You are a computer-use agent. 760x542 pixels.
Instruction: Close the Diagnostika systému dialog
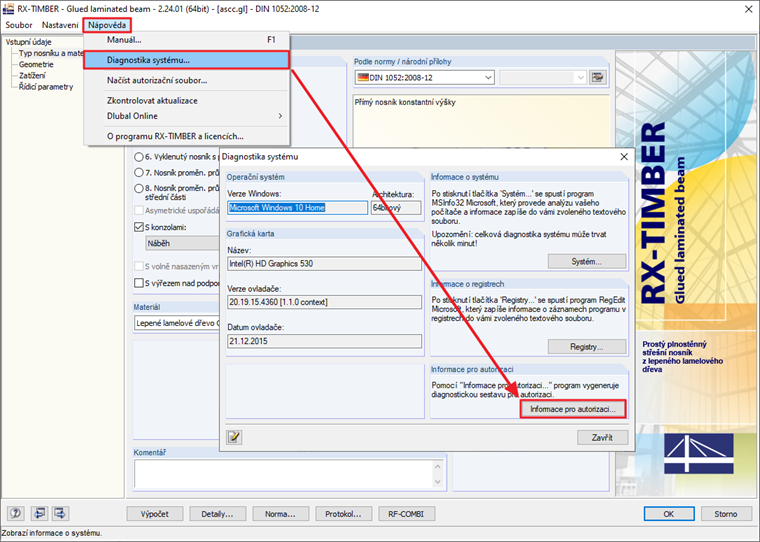tap(624, 157)
